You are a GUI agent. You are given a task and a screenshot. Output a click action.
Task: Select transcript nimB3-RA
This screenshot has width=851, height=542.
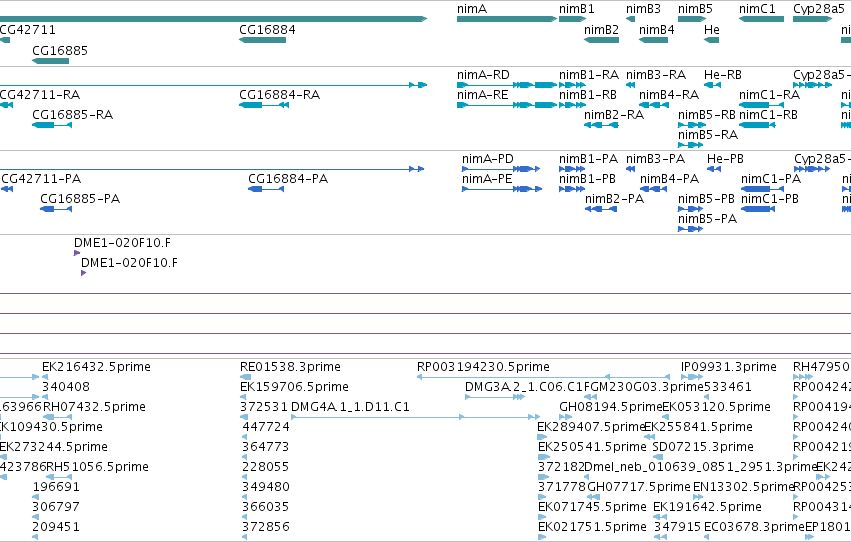click(x=630, y=85)
